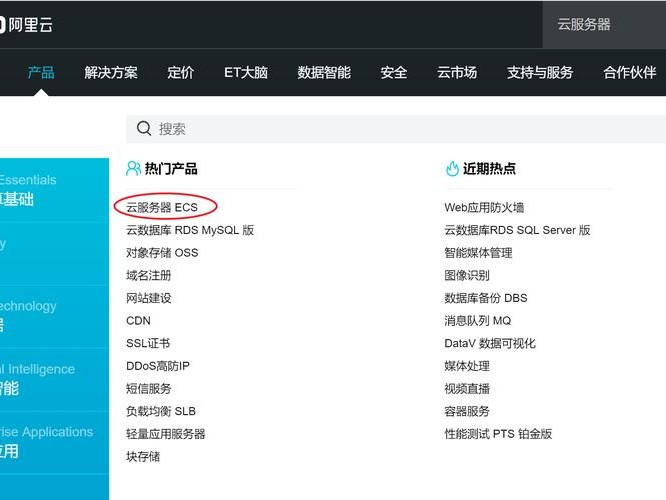Open 云数据库RDS SQL Server 版 link
Viewport: 666px width, 500px height.
point(517,230)
